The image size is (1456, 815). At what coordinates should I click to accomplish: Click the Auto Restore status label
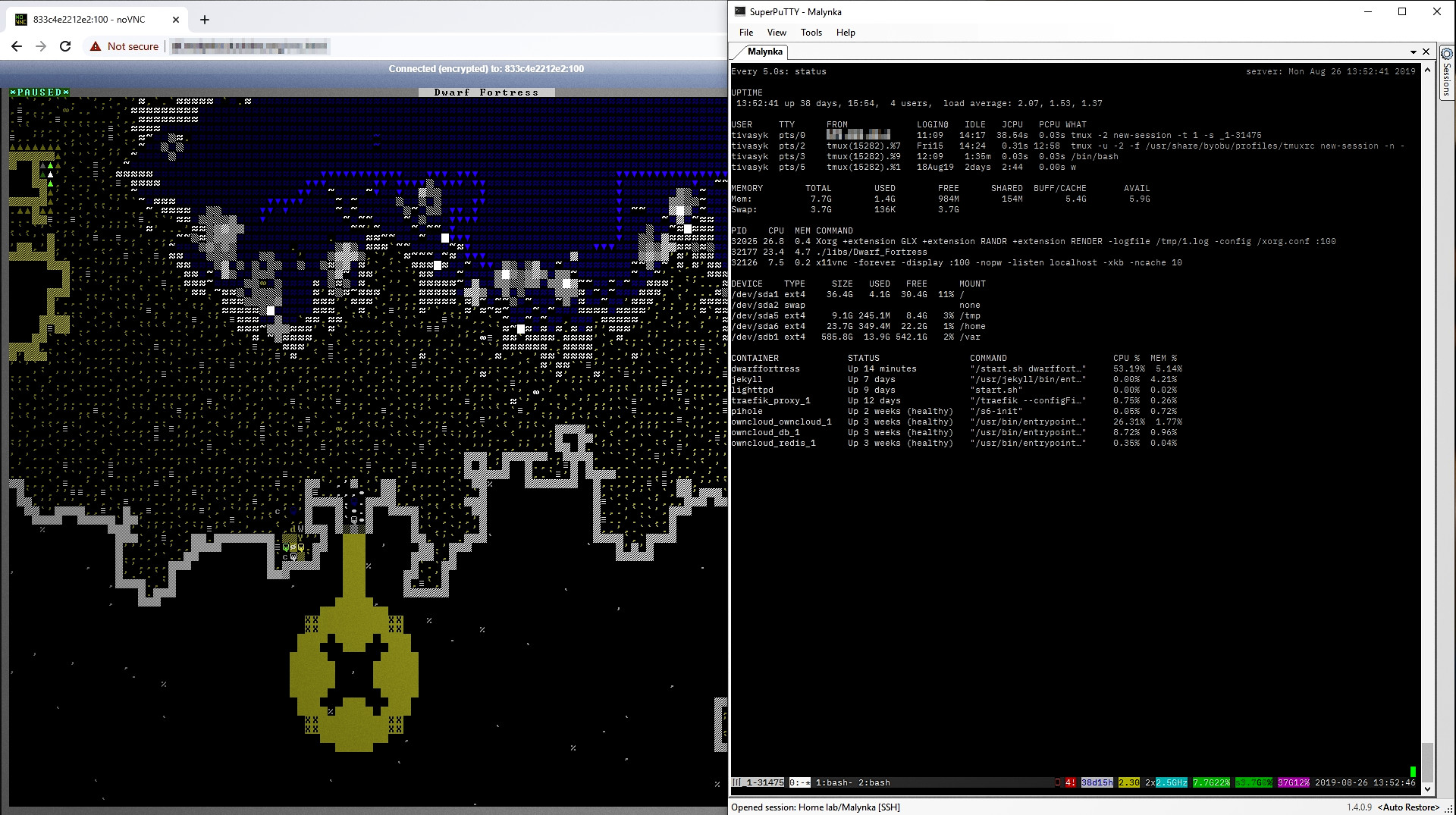1408,807
